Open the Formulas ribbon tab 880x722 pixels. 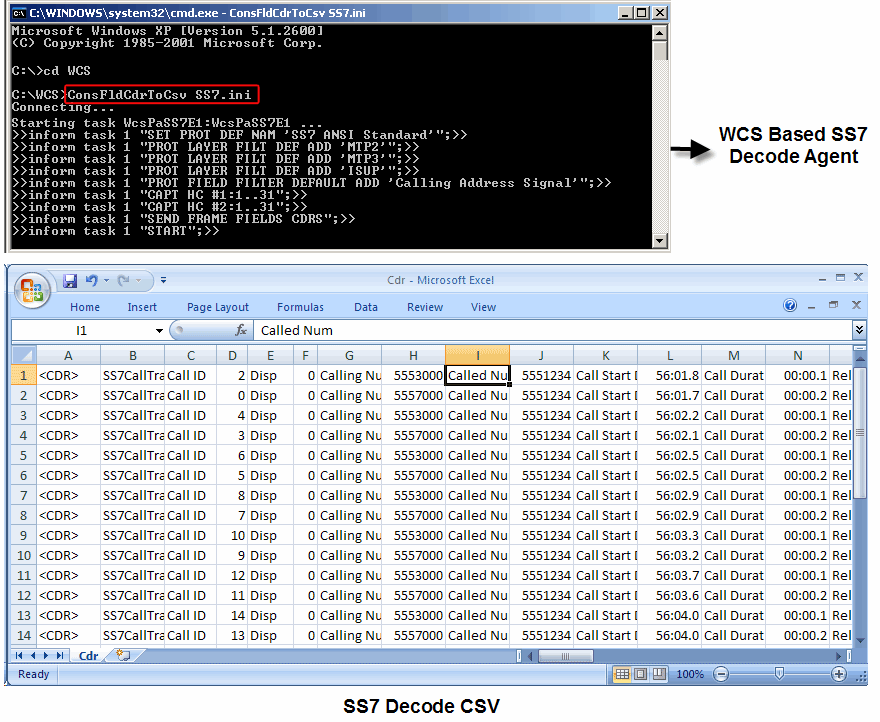coord(300,307)
